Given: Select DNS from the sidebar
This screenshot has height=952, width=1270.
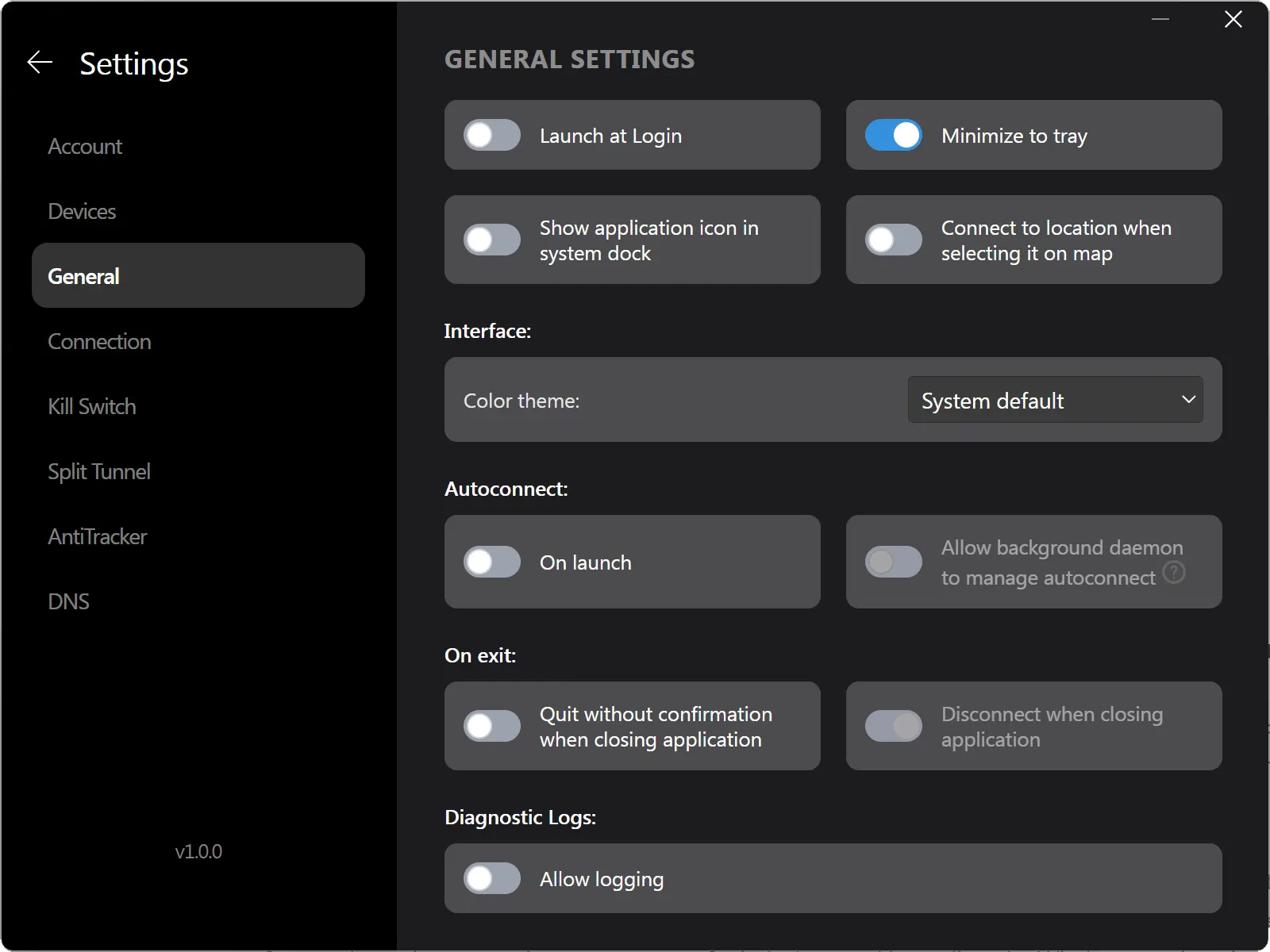Looking at the screenshot, I should [69, 601].
